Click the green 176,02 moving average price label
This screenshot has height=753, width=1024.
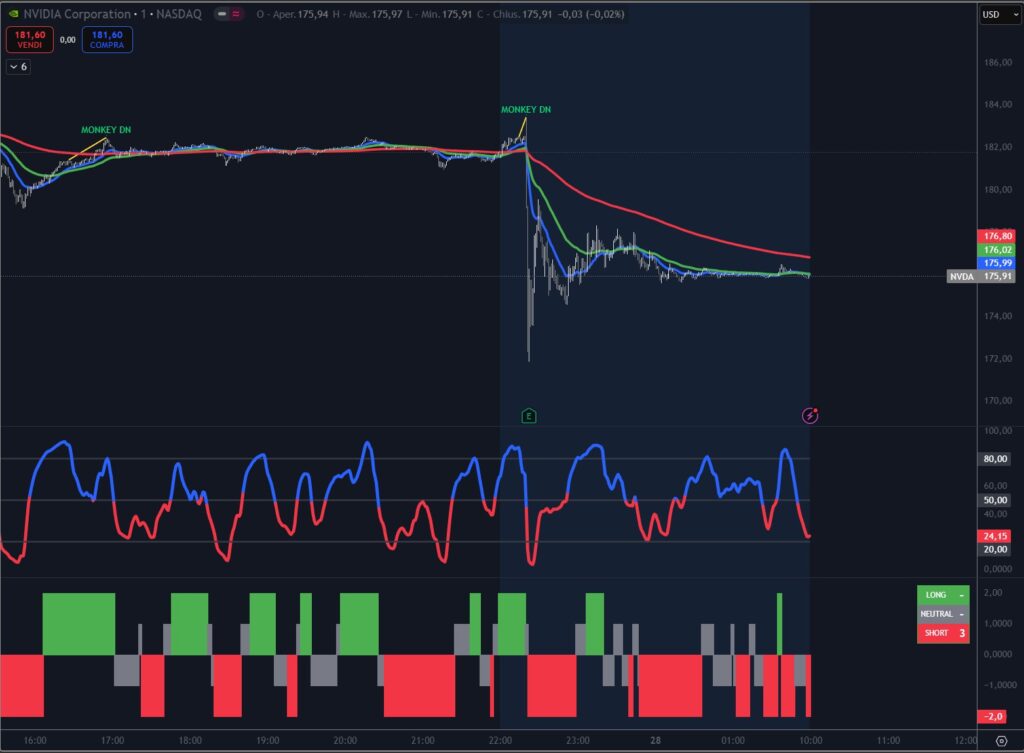998,249
